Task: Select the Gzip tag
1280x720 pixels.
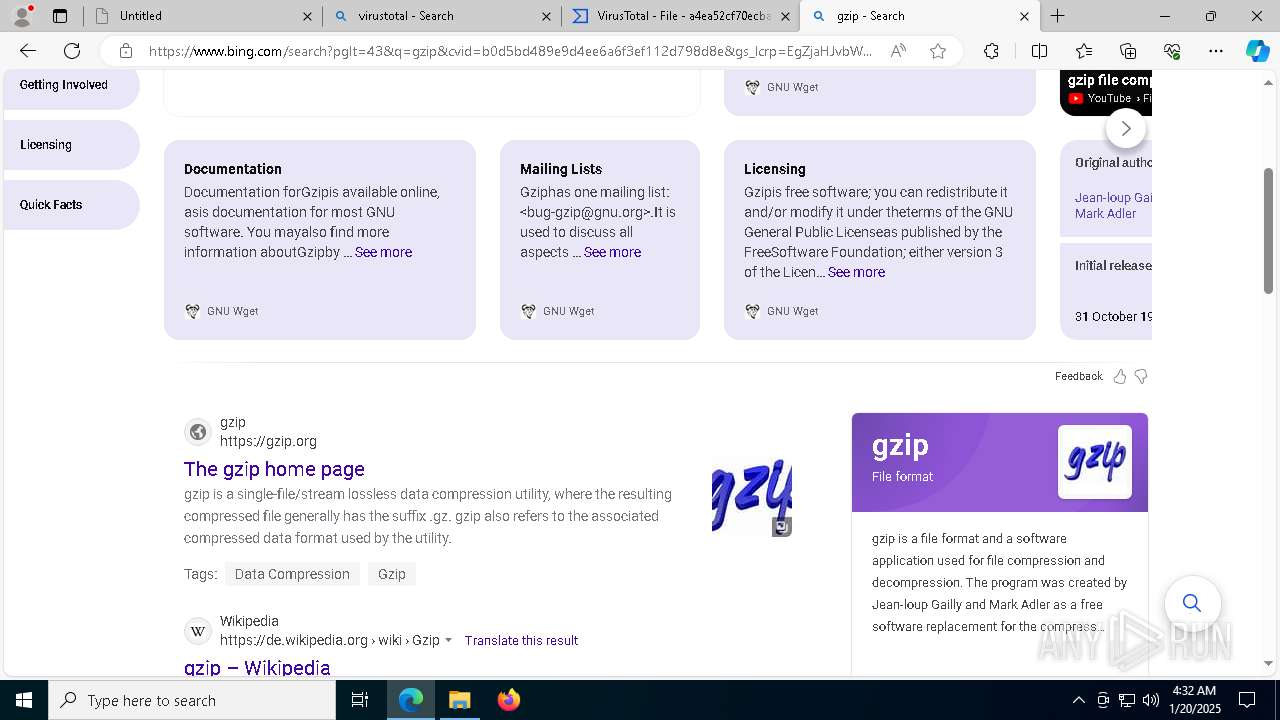Action: 392,574
